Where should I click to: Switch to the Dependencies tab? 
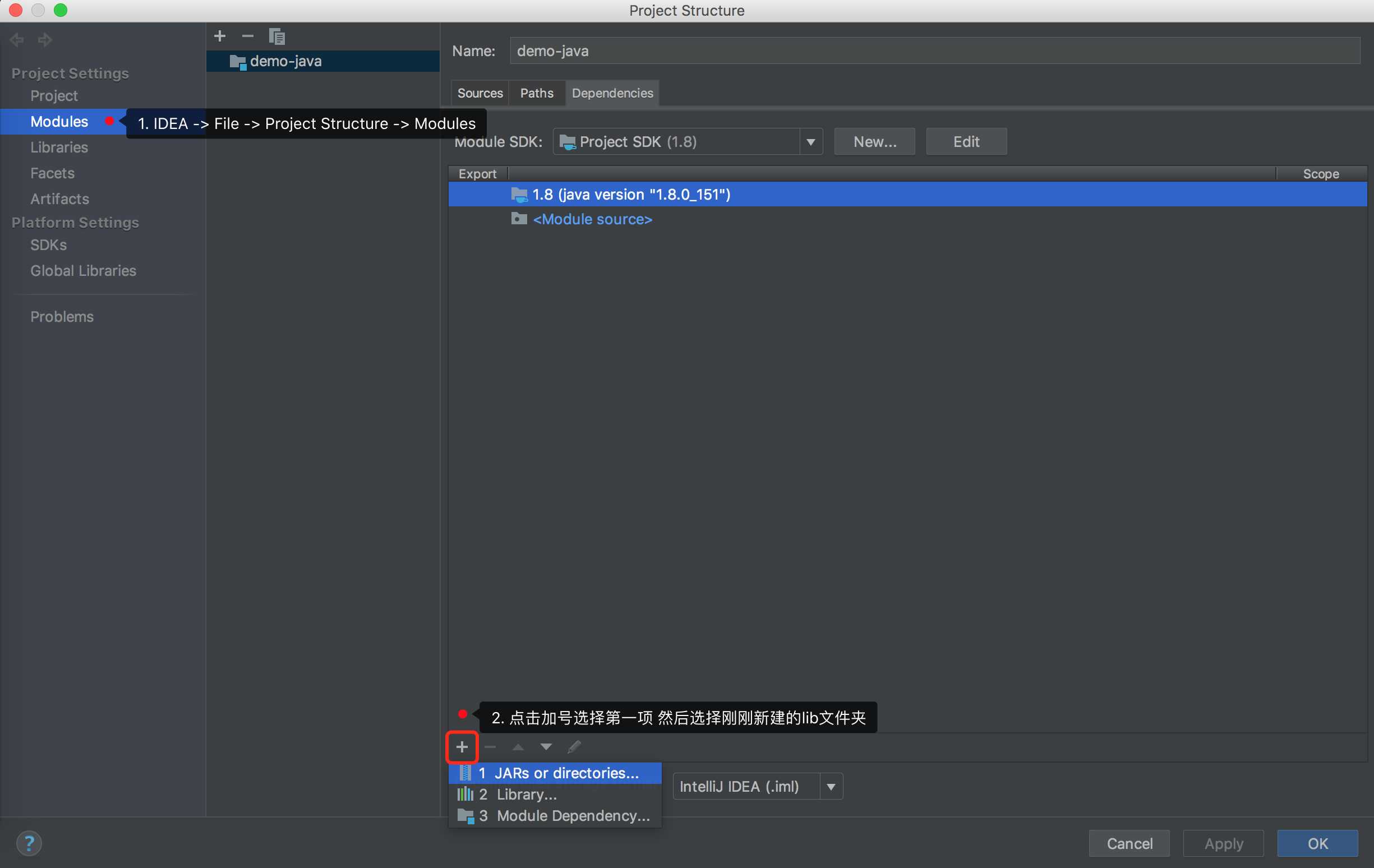click(x=612, y=93)
